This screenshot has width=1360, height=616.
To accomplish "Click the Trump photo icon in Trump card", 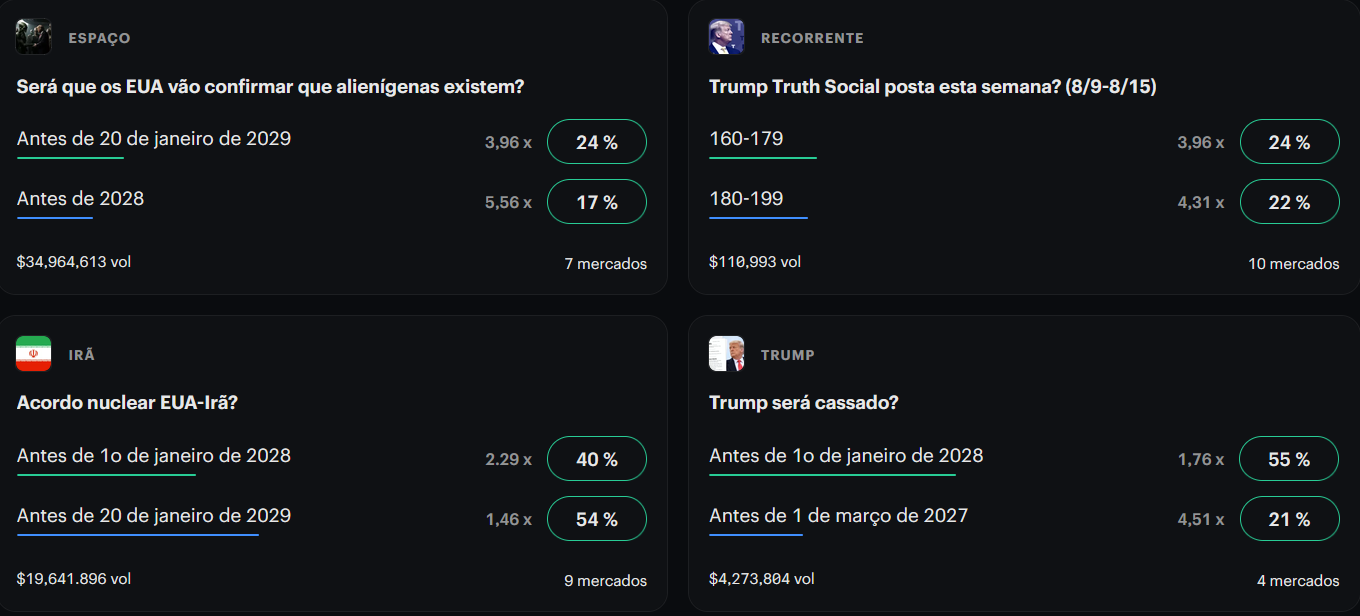I will [x=726, y=354].
